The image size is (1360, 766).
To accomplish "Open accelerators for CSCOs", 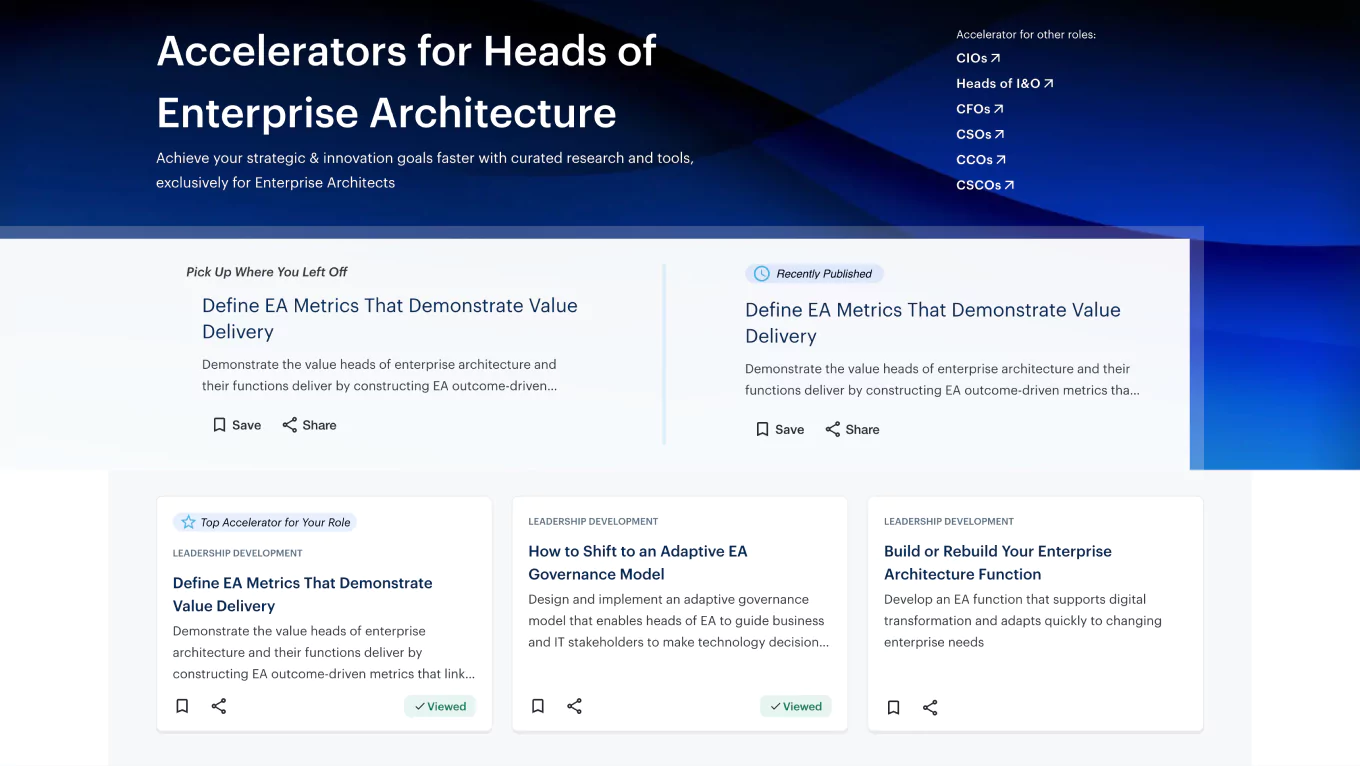I will [985, 185].
